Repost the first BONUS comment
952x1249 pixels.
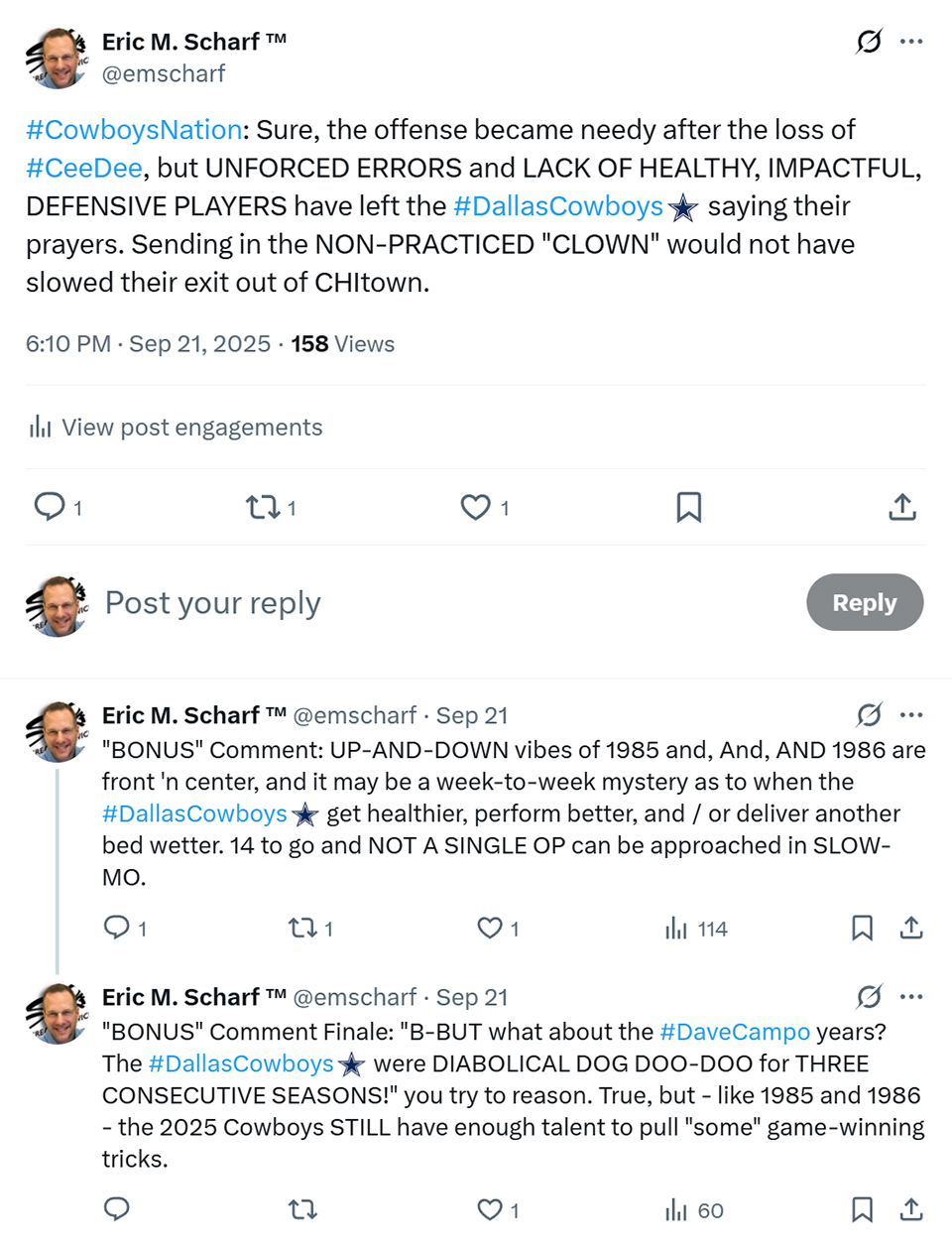pos(300,929)
